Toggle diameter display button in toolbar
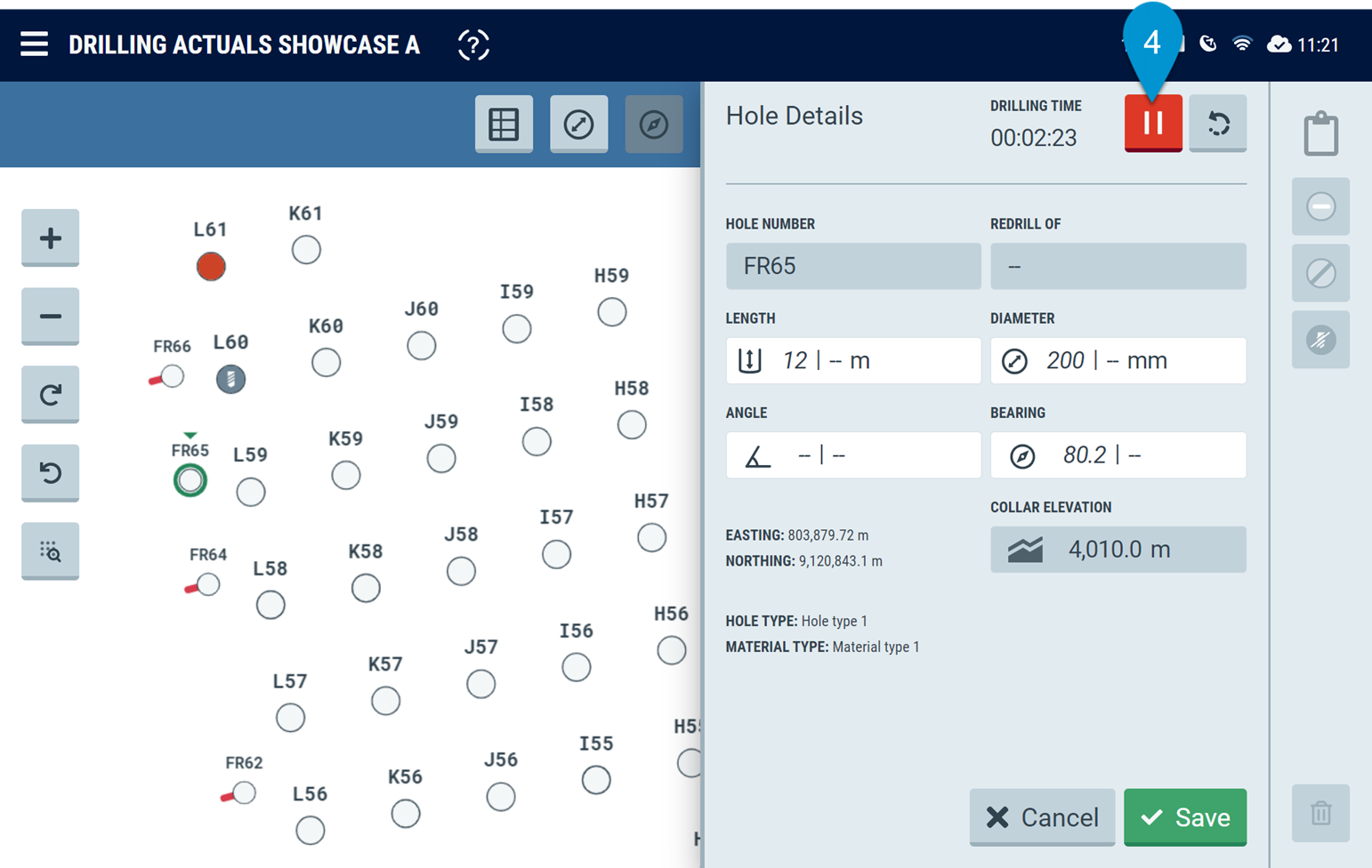1372x868 pixels. click(x=578, y=124)
